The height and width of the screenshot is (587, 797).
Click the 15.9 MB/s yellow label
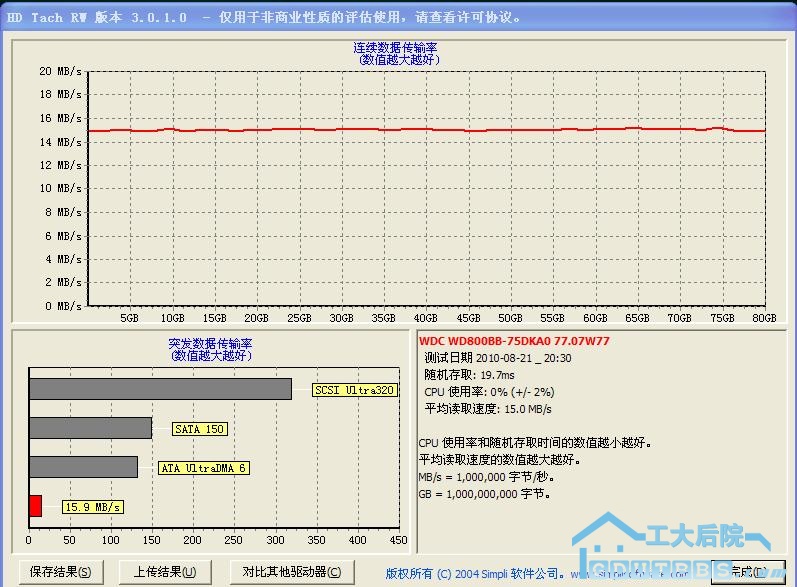[93, 507]
